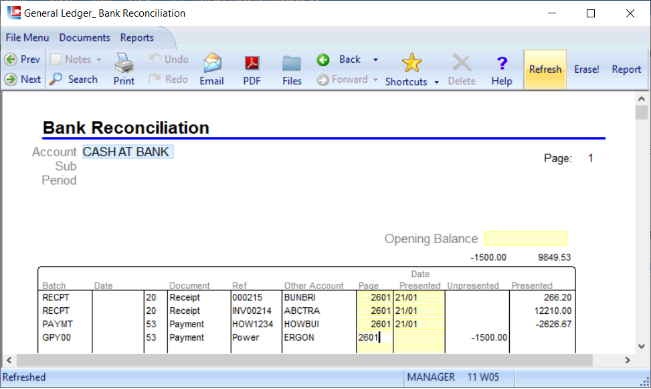
Task: Click the horizontal scrollbar thumb
Action: coord(304,360)
